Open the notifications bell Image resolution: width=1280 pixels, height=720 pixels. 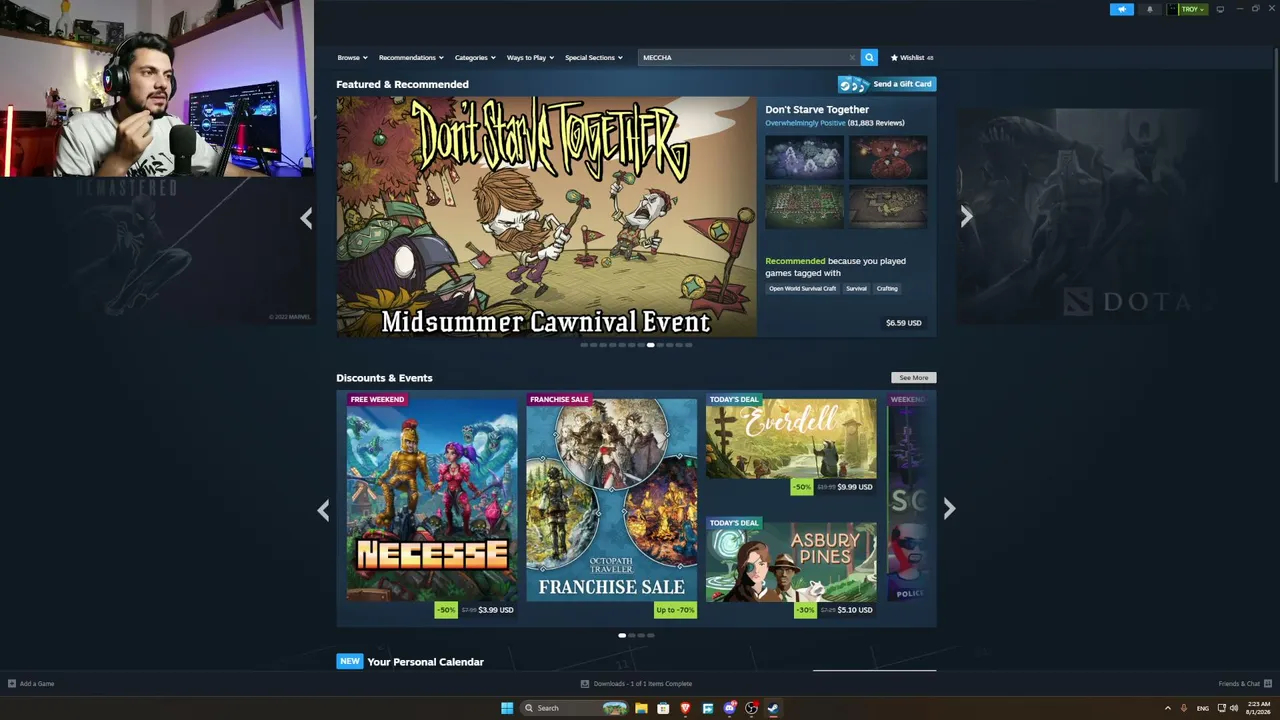1149,9
